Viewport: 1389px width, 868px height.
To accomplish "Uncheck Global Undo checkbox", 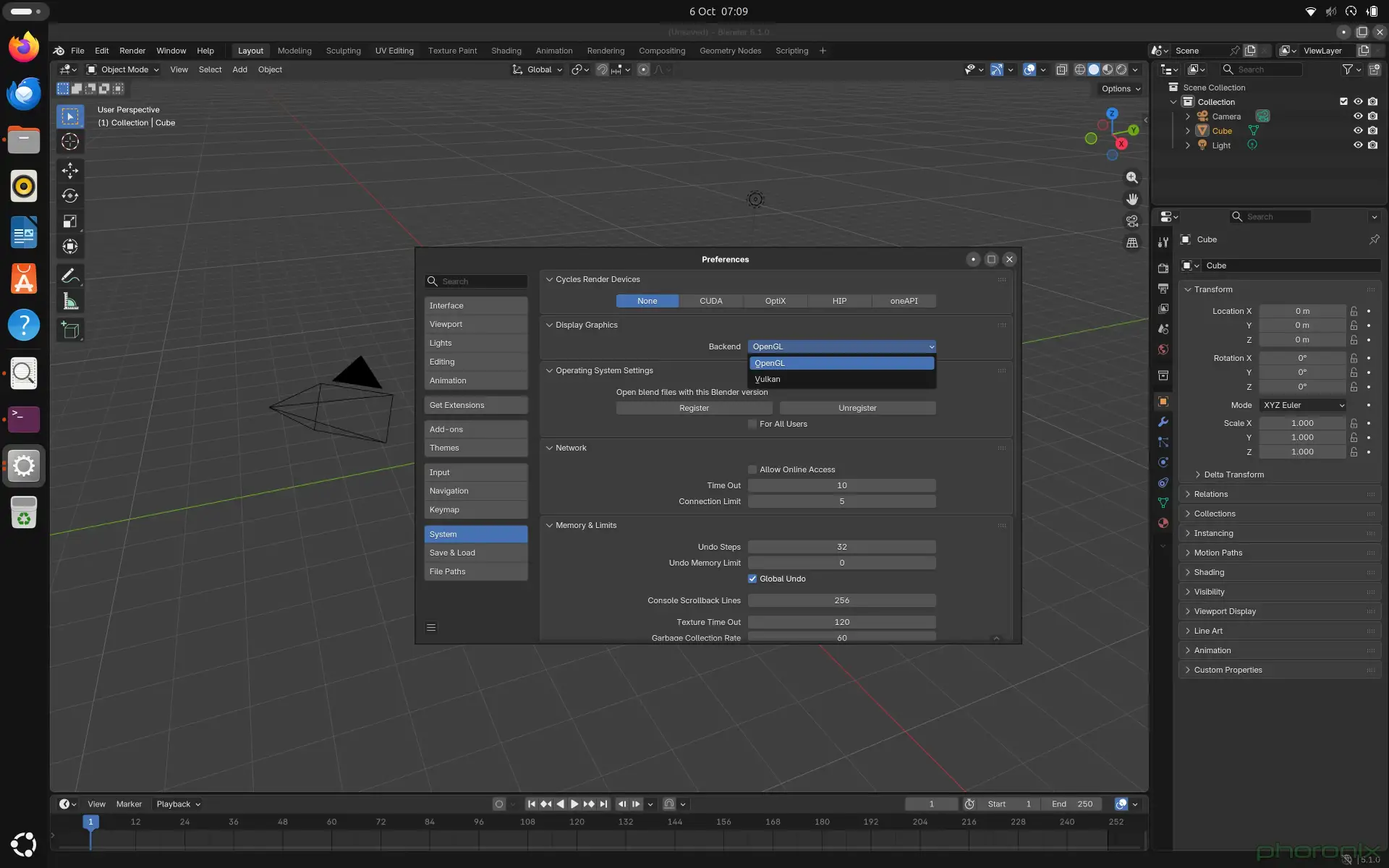I will click(752, 579).
